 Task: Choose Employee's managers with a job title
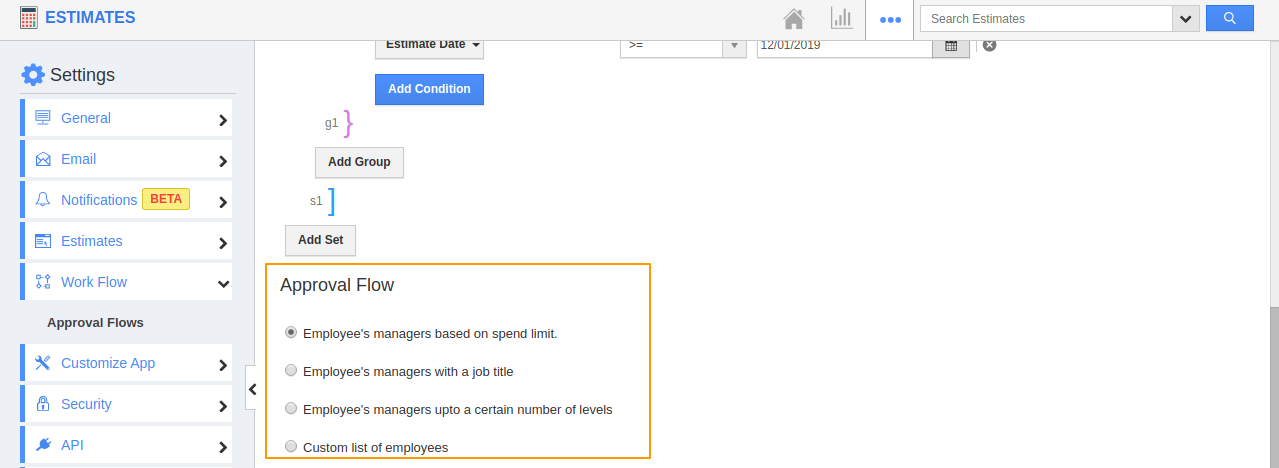tap(291, 371)
